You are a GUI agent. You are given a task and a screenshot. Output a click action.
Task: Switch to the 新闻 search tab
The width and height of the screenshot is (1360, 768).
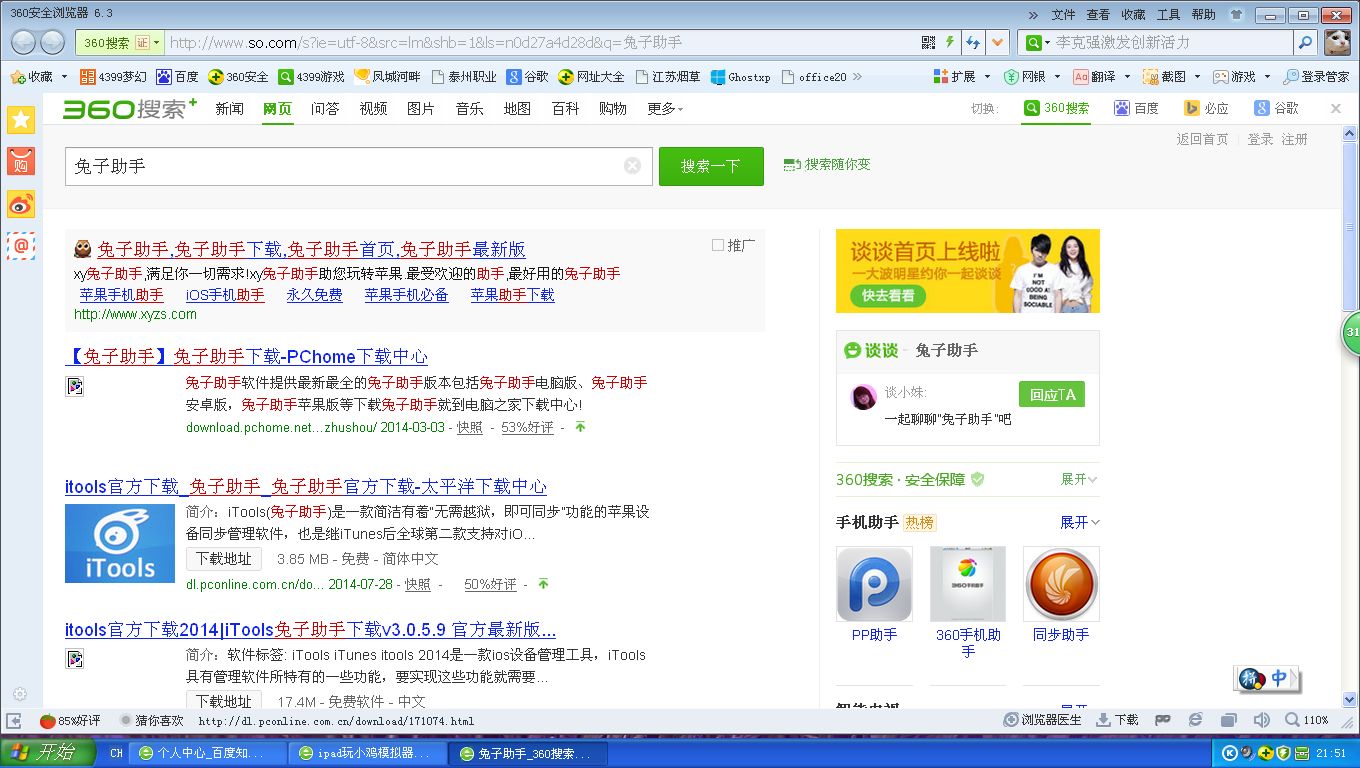(229, 109)
